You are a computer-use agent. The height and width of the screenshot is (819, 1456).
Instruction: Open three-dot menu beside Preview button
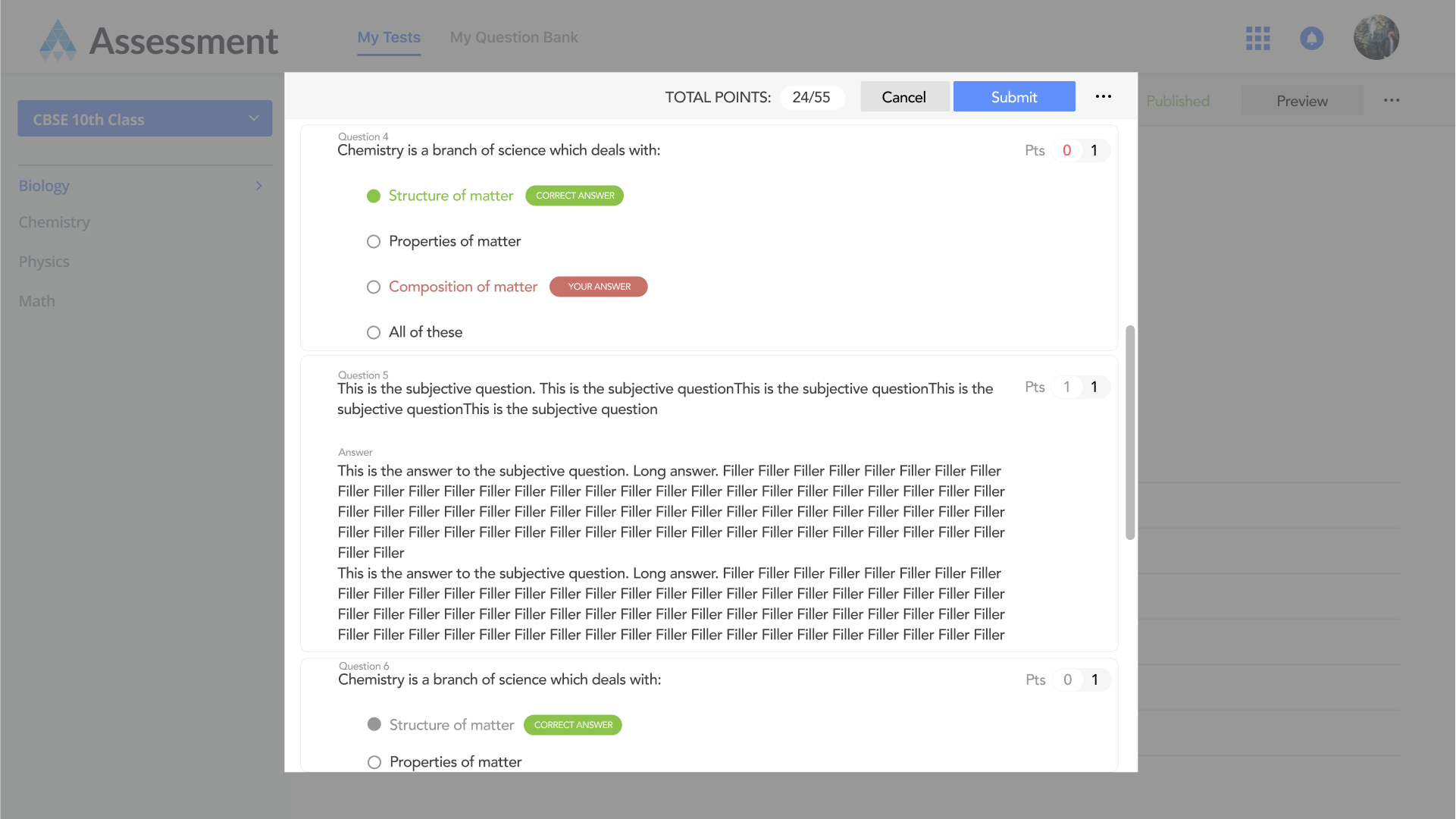[1391, 101]
